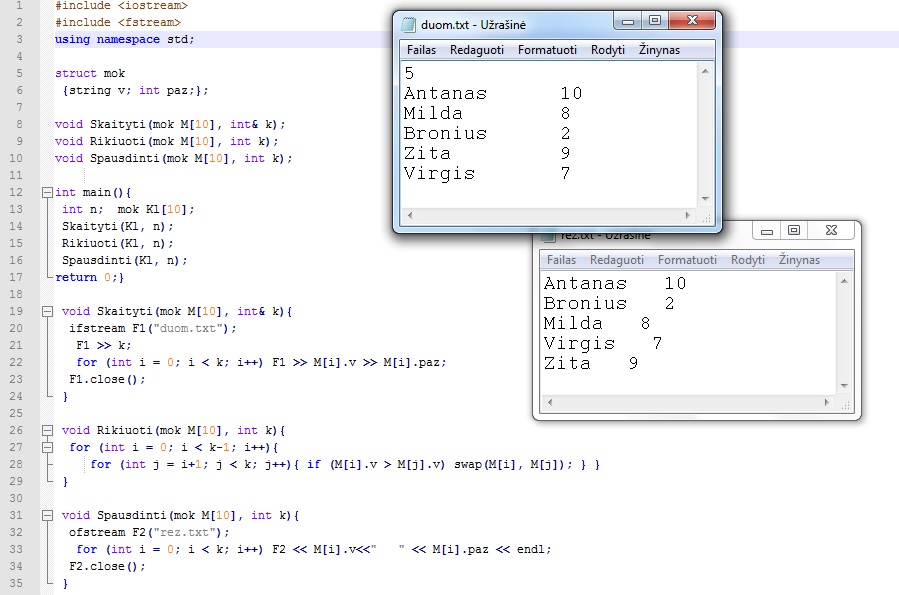Maximize the rez.txt window
Image resolution: width=899 pixels, height=595 pixels.
tap(794, 230)
